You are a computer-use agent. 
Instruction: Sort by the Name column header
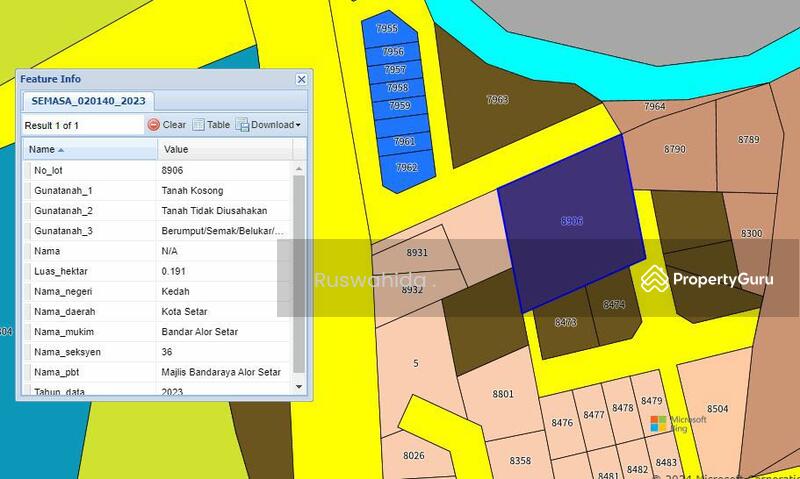90,149
